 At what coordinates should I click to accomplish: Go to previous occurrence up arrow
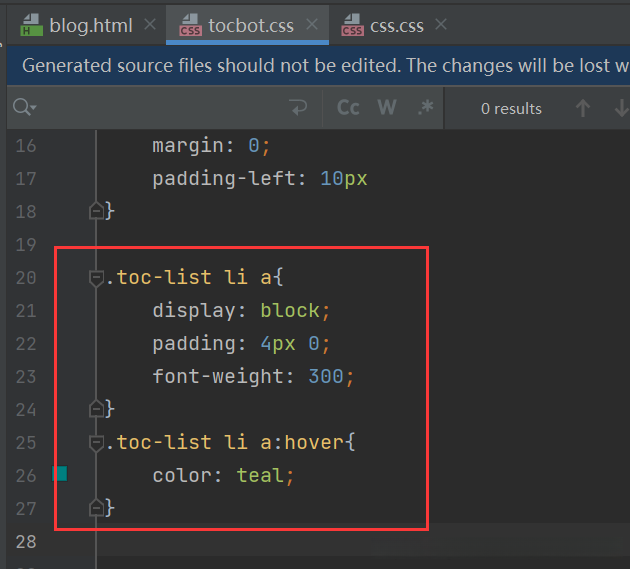(x=583, y=108)
